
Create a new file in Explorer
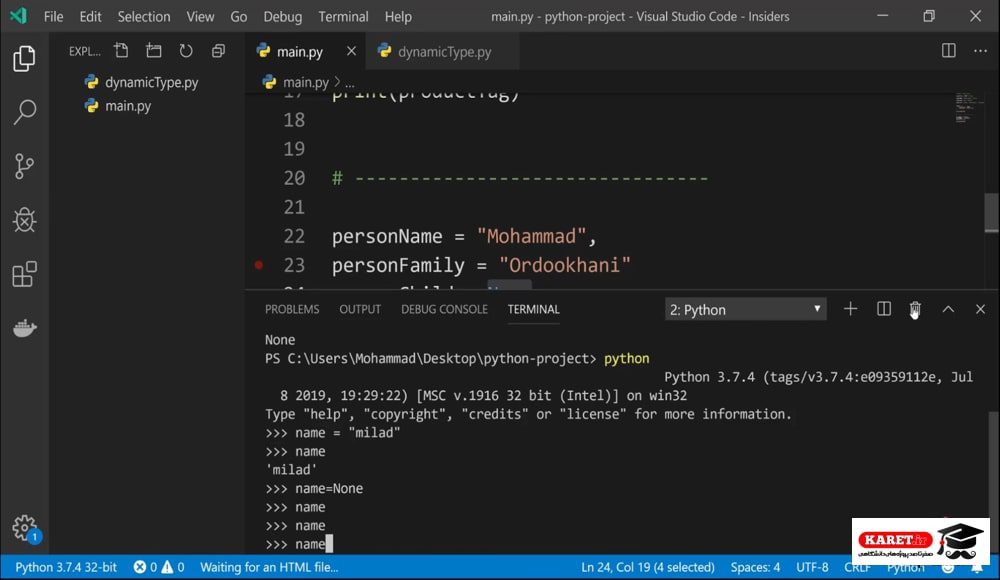click(121, 51)
